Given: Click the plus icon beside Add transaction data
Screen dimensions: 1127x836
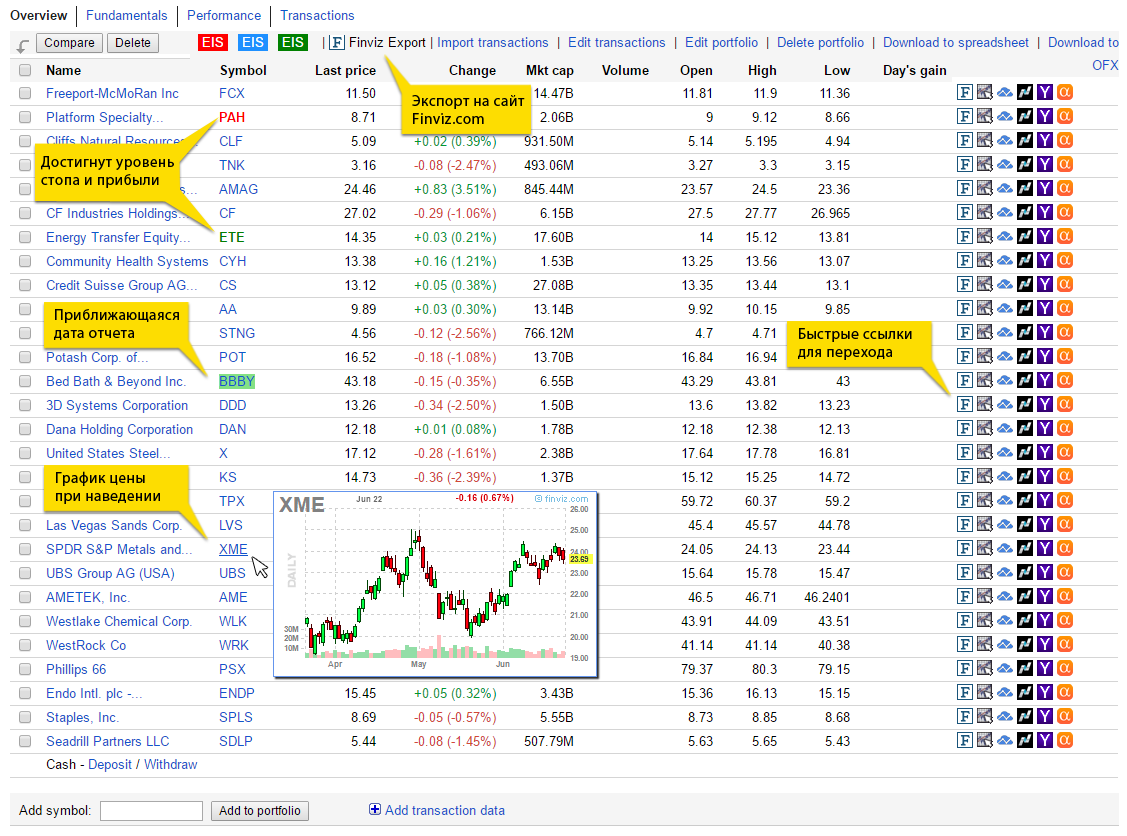Looking at the screenshot, I should (374, 809).
